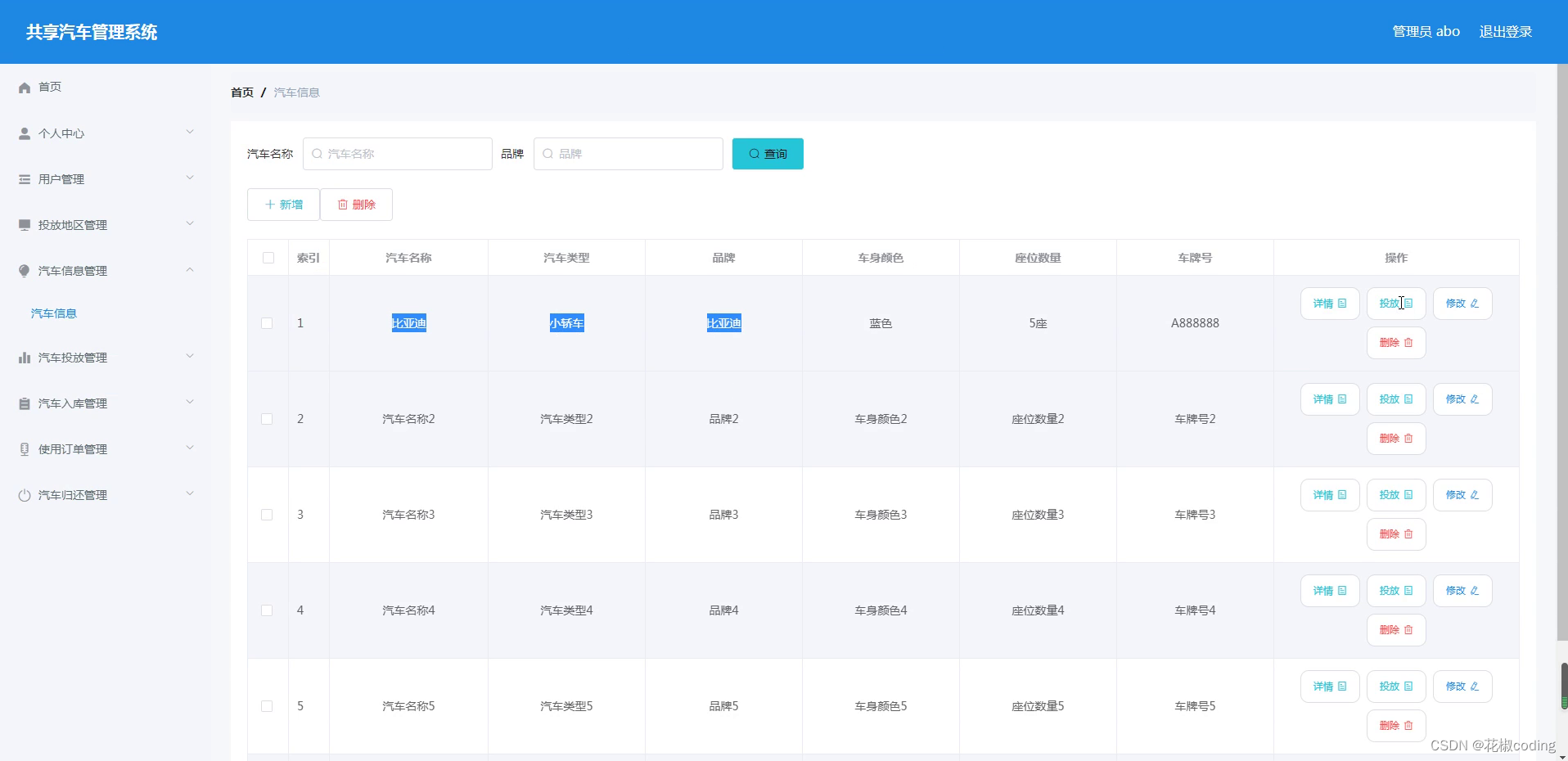Expand the 投放地区管理 menu arrow
This screenshot has width=1568, height=761.
[x=190, y=223]
